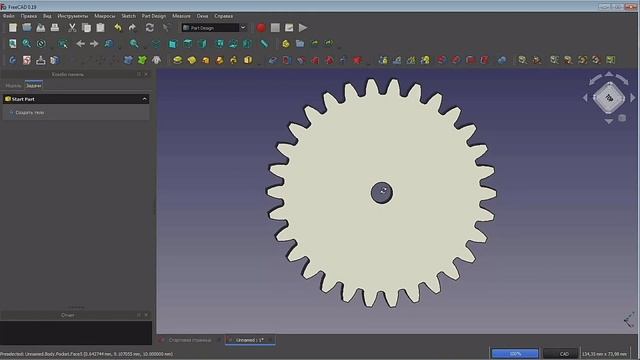Image resolution: width=640 pixels, height=360 pixels.
Task: Click the Boolean operation blue sphere icon
Action: point(502,60)
